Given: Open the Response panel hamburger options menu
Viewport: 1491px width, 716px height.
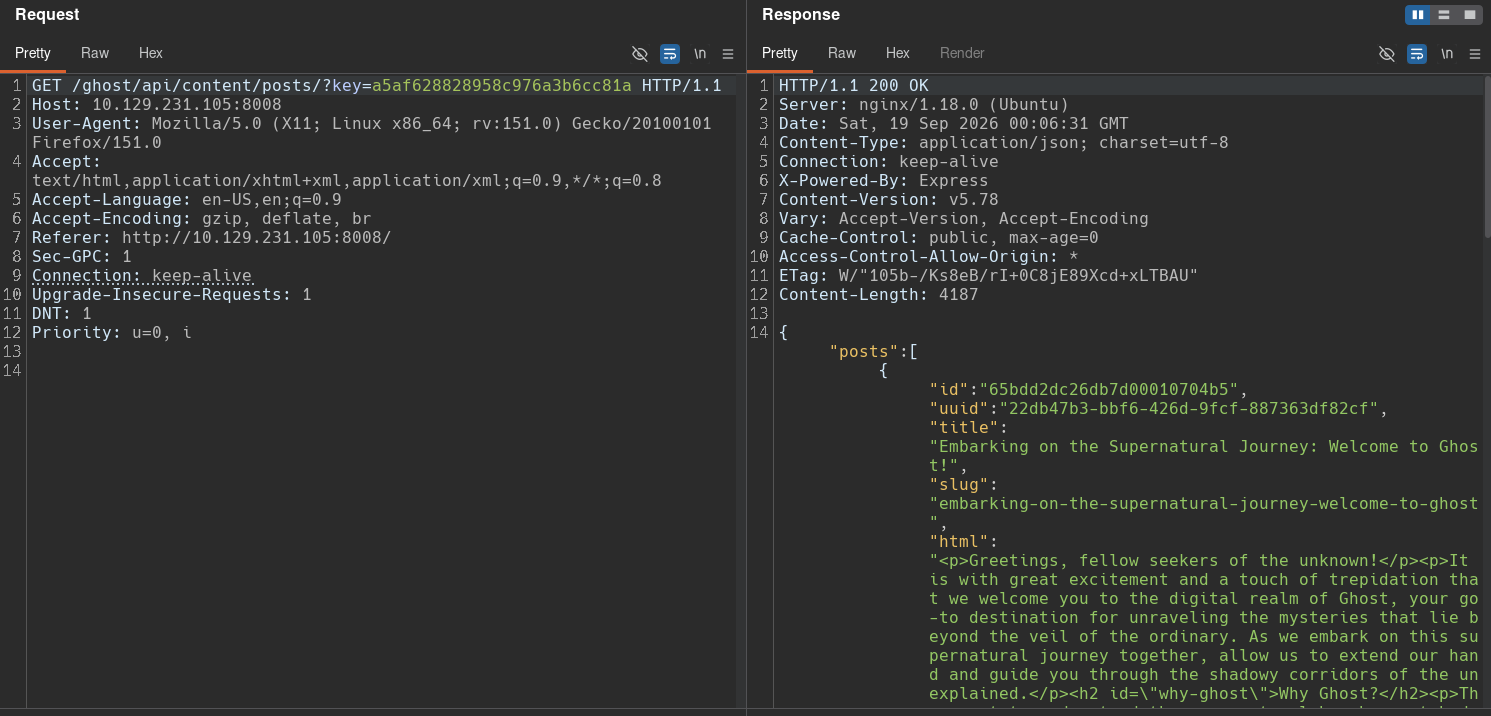Looking at the screenshot, I should [1475, 53].
